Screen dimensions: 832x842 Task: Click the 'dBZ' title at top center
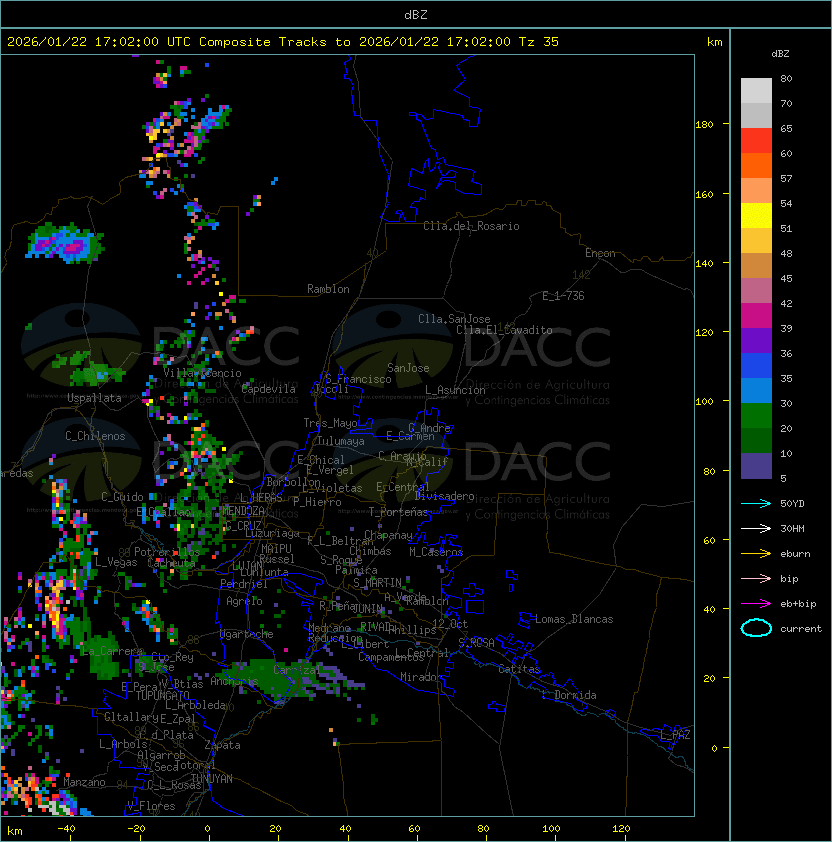(x=416, y=14)
